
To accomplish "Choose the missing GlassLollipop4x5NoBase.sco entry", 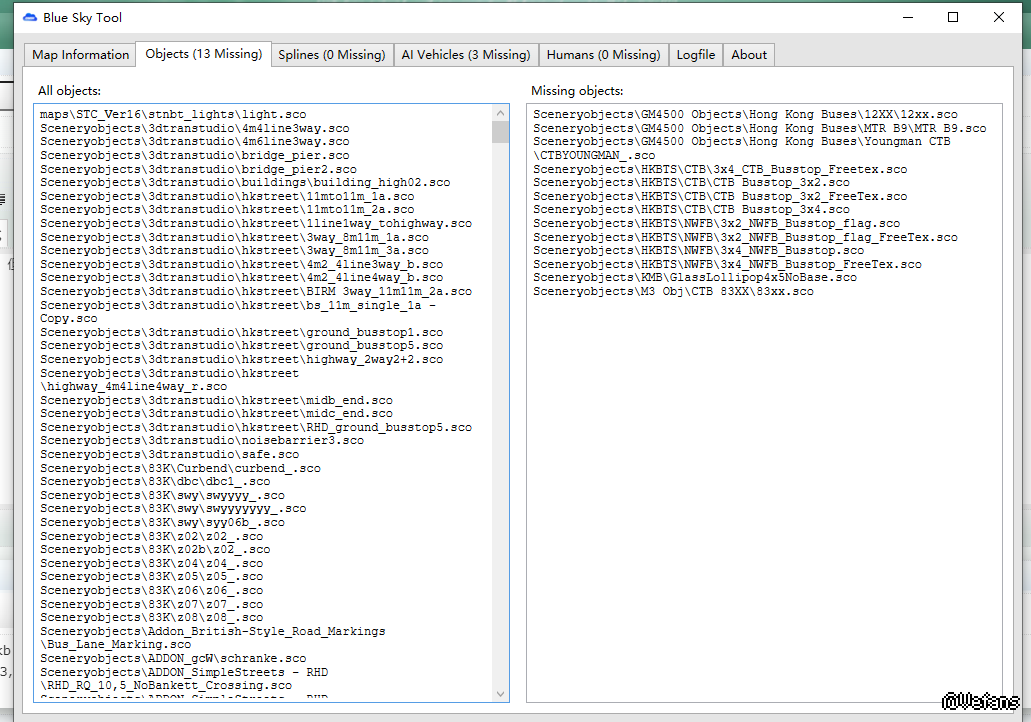I will (694, 277).
